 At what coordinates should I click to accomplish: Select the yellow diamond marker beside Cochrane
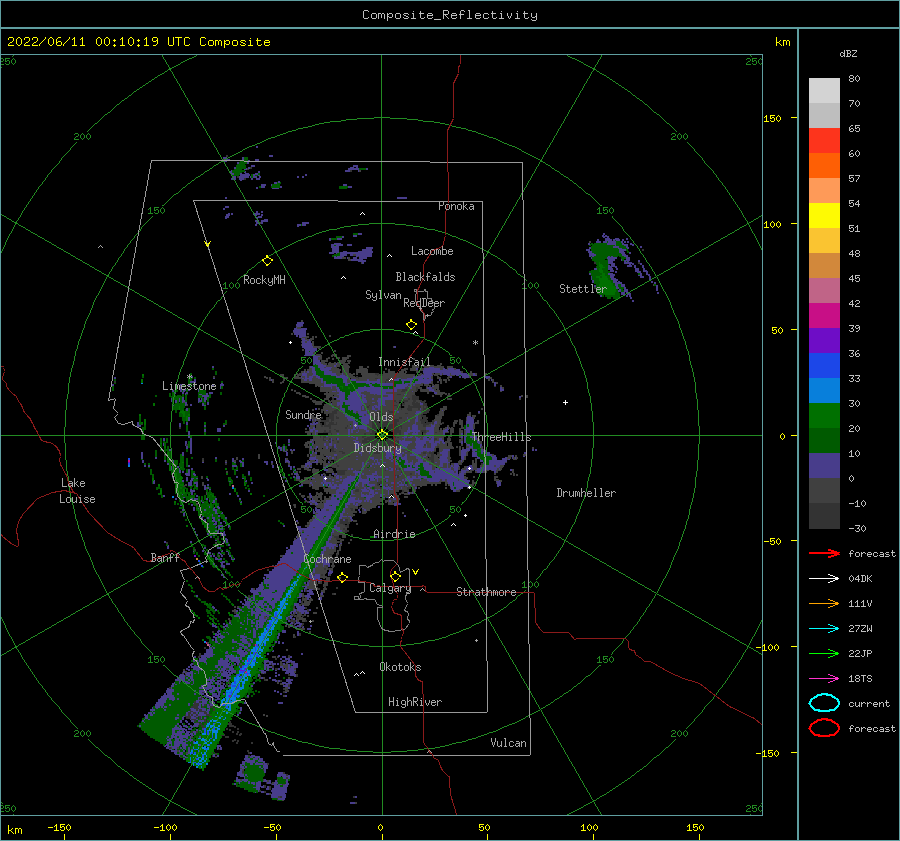pyautogui.click(x=342, y=577)
